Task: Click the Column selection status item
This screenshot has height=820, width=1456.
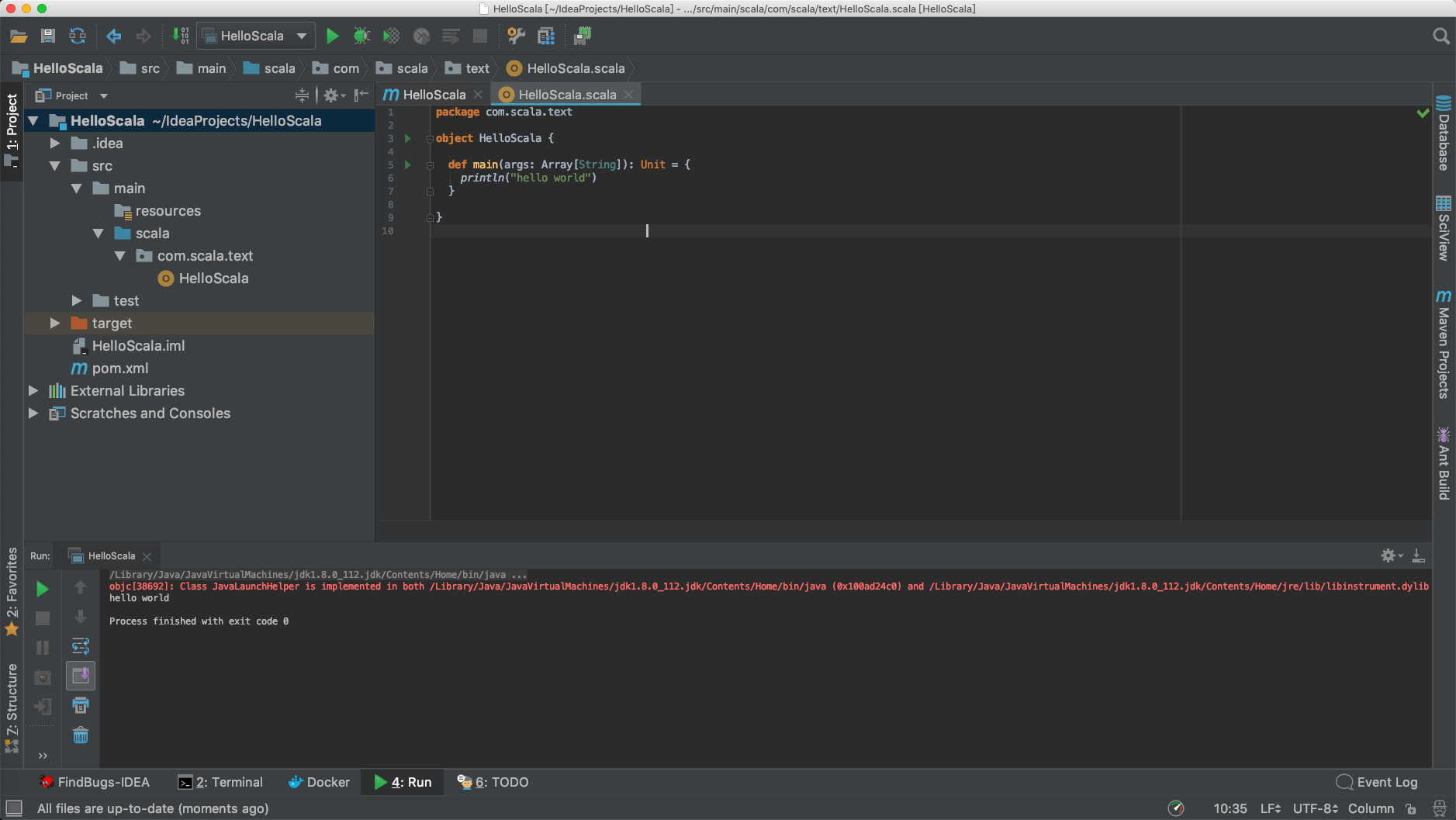Action: click(x=1371, y=808)
